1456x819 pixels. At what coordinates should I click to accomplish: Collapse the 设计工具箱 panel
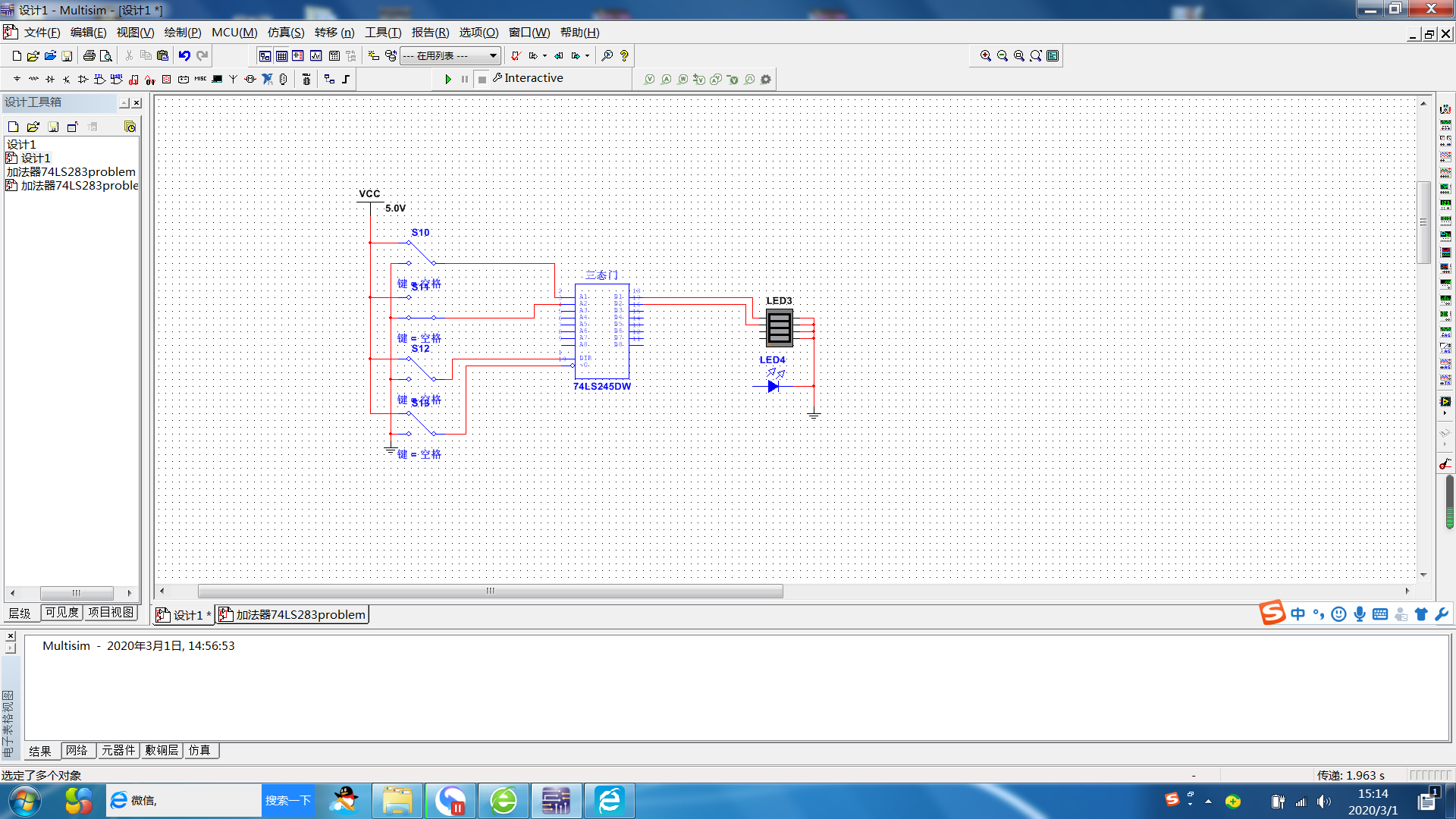click(x=125, y=102)
